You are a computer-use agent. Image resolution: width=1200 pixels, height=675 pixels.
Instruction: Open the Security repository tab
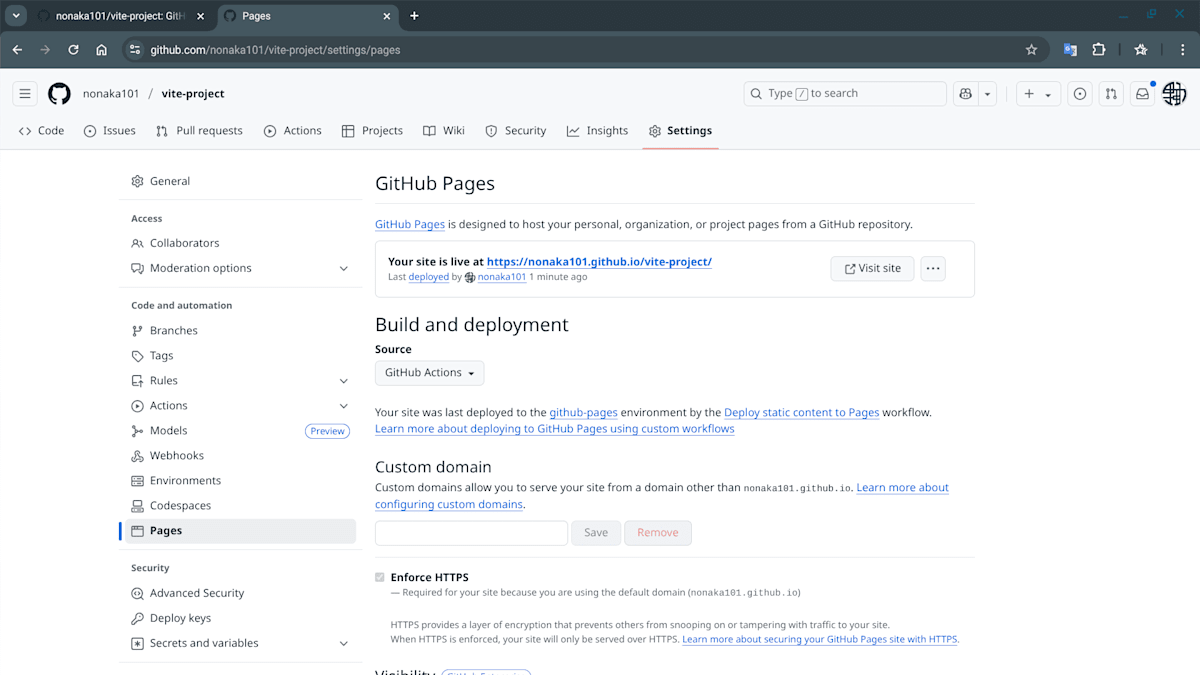pos(515,131)
